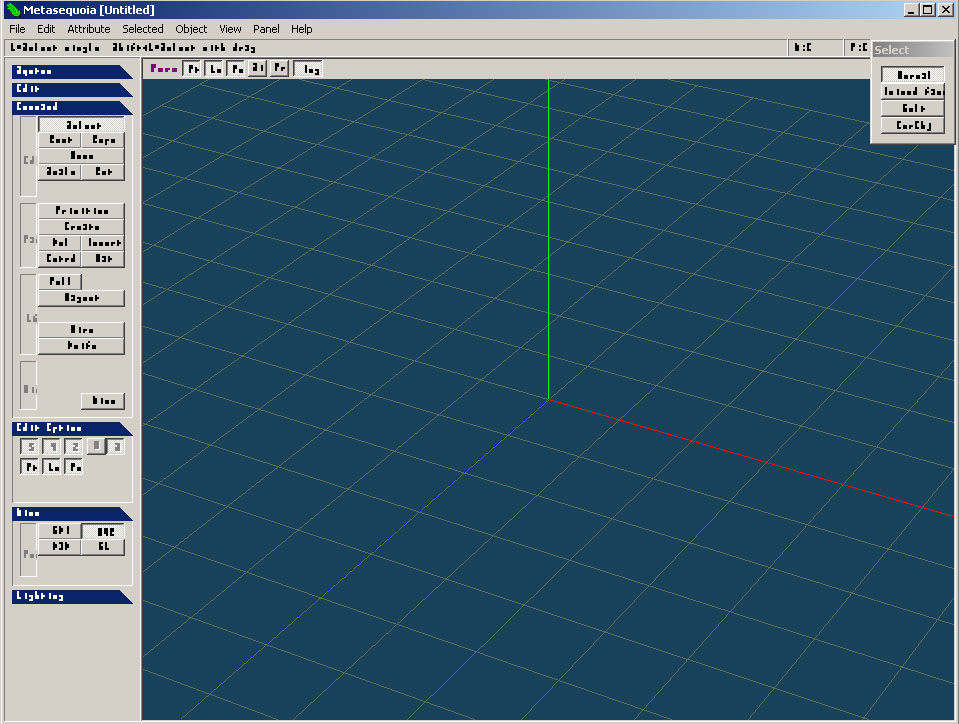This screenshot has width=959, height=724.
Task: Choose the Rope selection command
Action: (103, 140)
